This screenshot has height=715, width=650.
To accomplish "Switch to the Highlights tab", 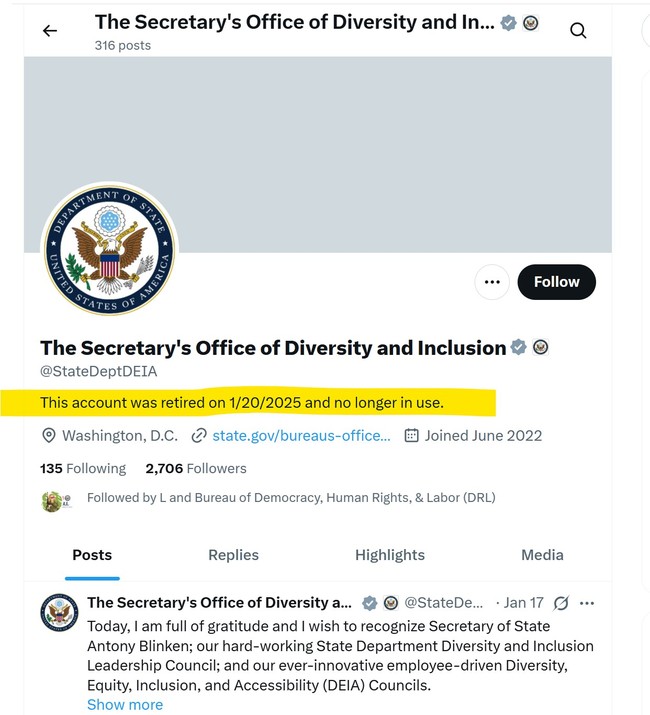I will (x=390, y=555).
